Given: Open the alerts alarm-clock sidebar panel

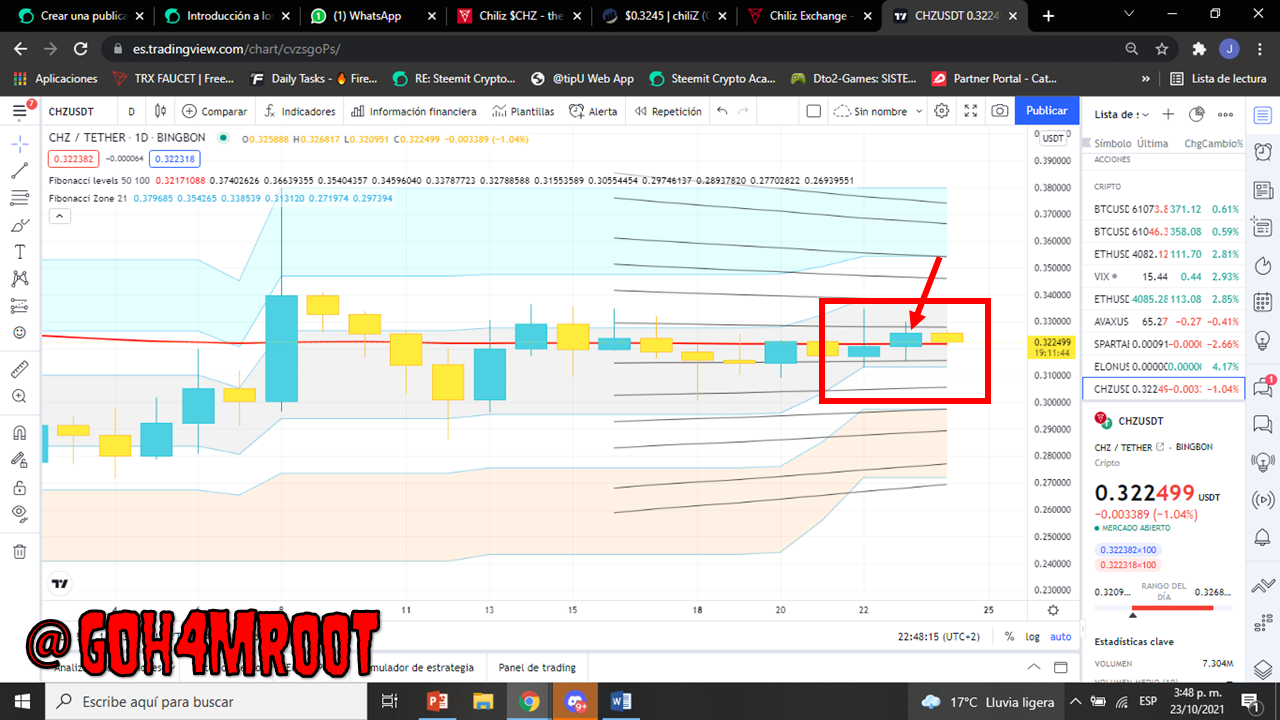Looking at the screenshot, I should pos(1263,152).
